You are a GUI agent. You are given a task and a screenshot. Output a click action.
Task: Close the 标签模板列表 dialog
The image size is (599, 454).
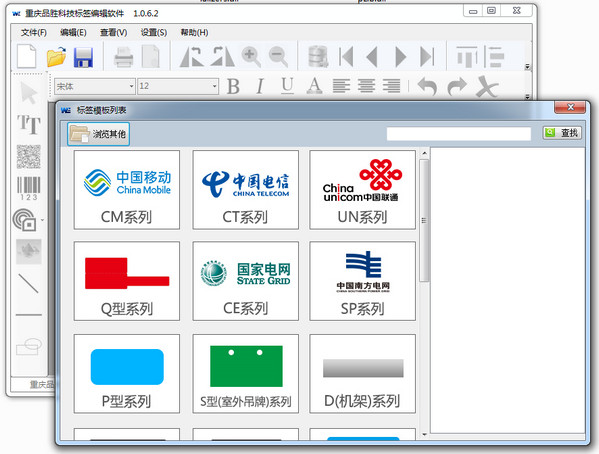[570, 107]
